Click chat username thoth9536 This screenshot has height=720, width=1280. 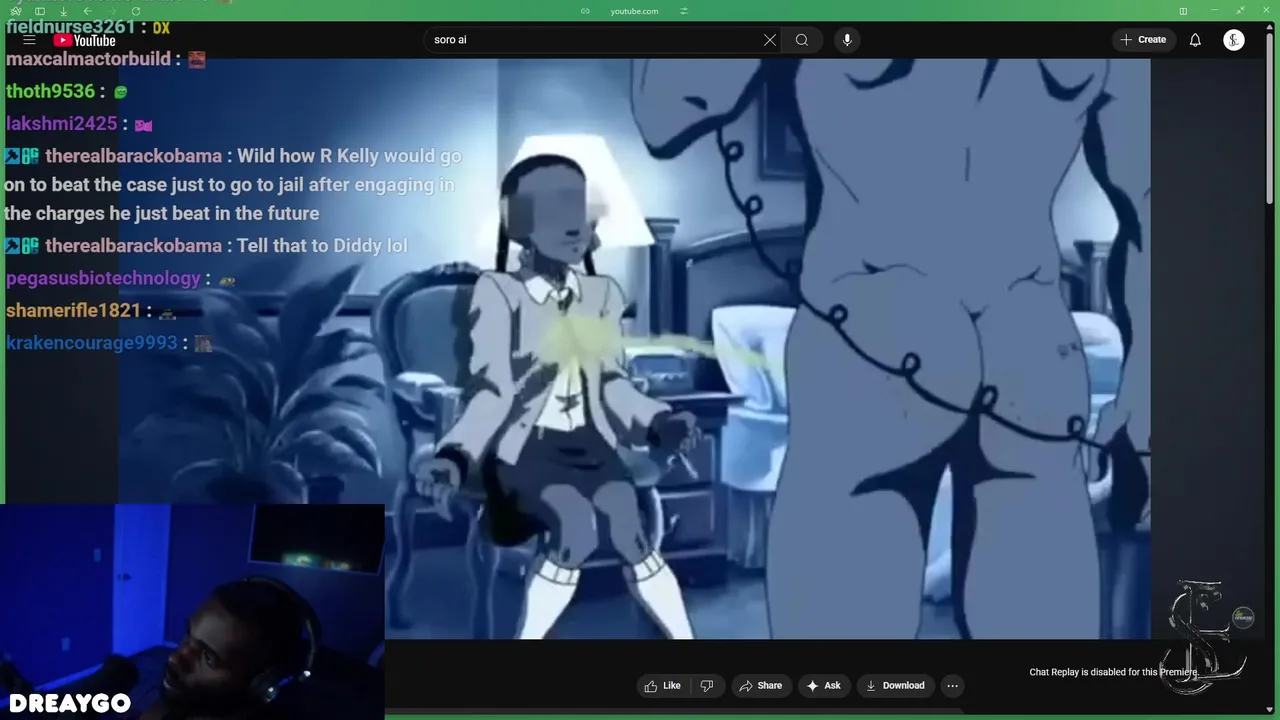50,91
